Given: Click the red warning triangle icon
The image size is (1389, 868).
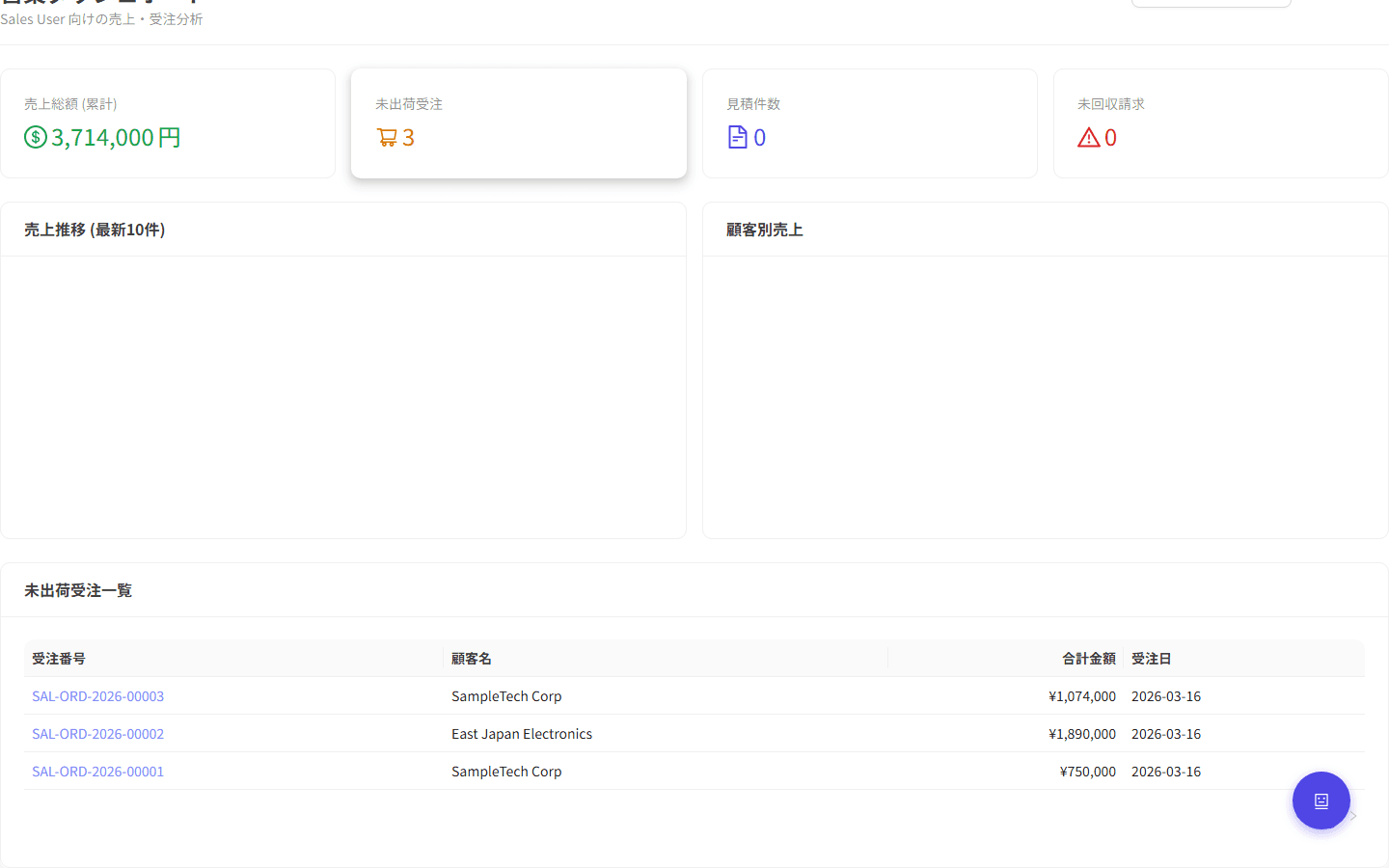Looking at the screenshot, I should tap(1089, 138).
